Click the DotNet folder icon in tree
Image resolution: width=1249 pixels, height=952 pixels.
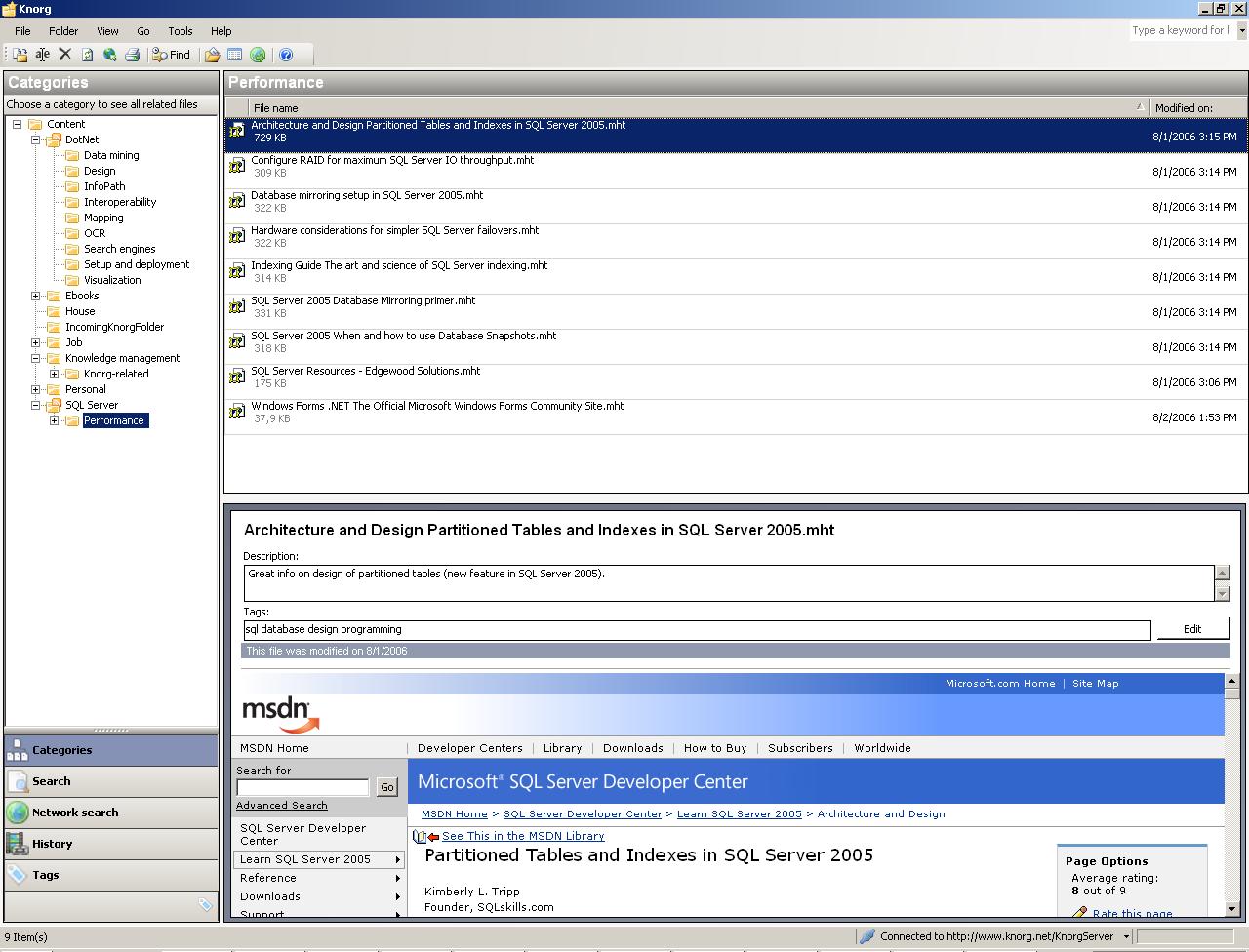(54, 139)
